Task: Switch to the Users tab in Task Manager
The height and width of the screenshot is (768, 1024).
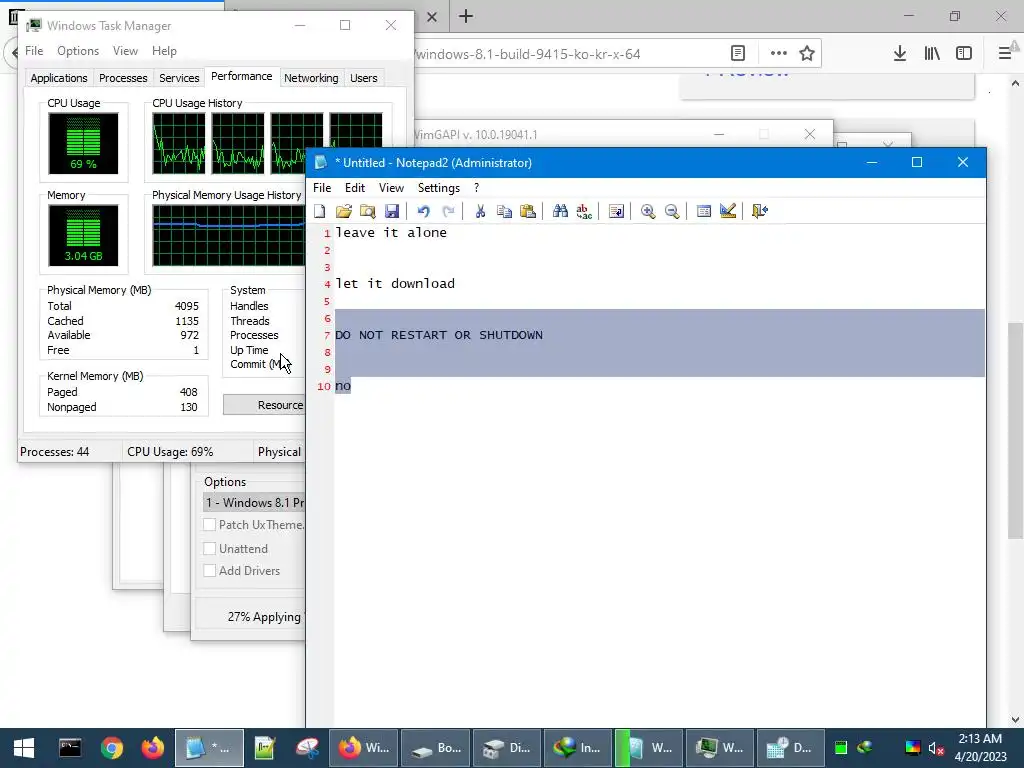Action: pyautogui.click(x=364, y=78)
